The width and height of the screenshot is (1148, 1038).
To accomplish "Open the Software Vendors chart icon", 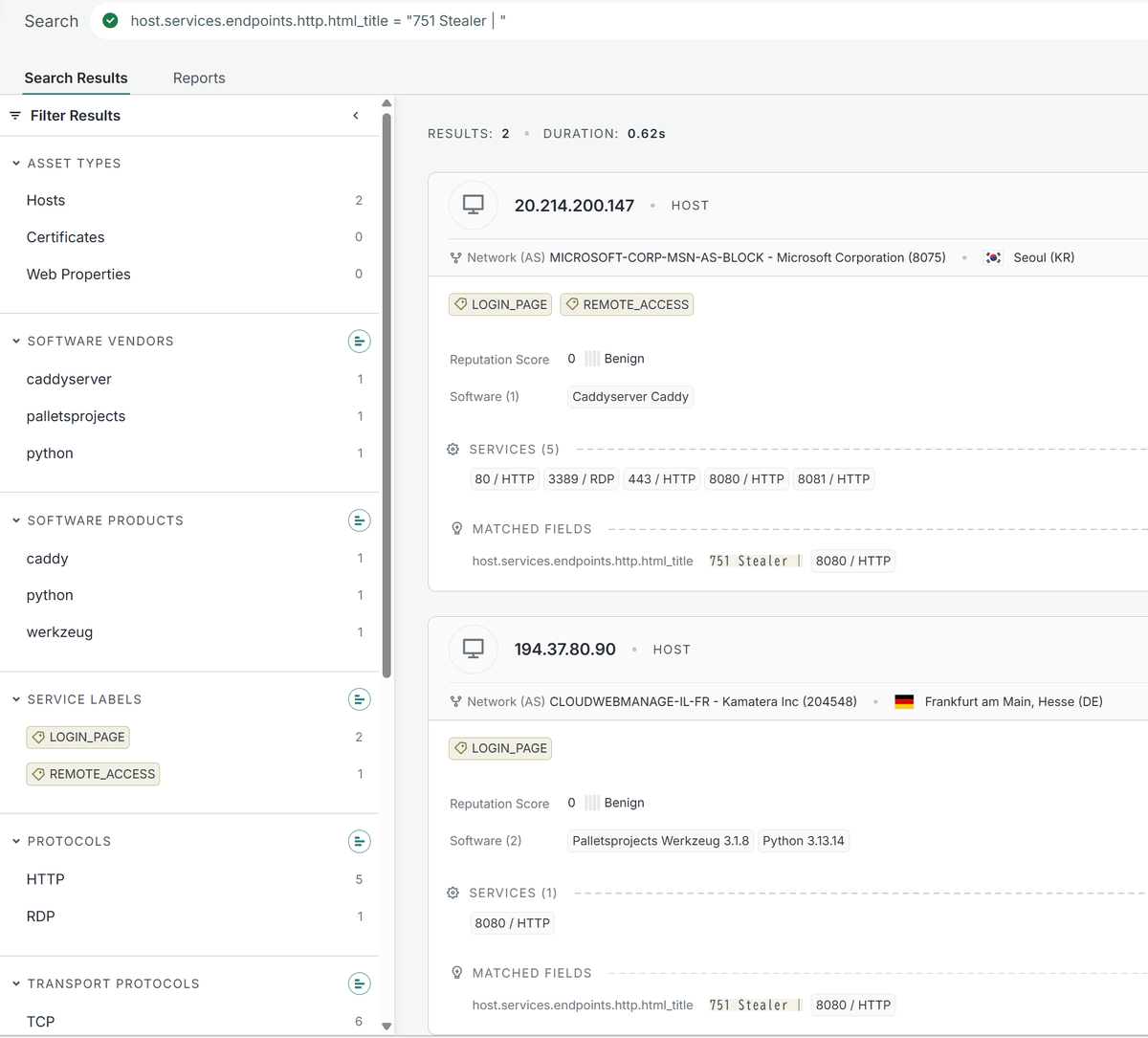I will pos(359,342).
